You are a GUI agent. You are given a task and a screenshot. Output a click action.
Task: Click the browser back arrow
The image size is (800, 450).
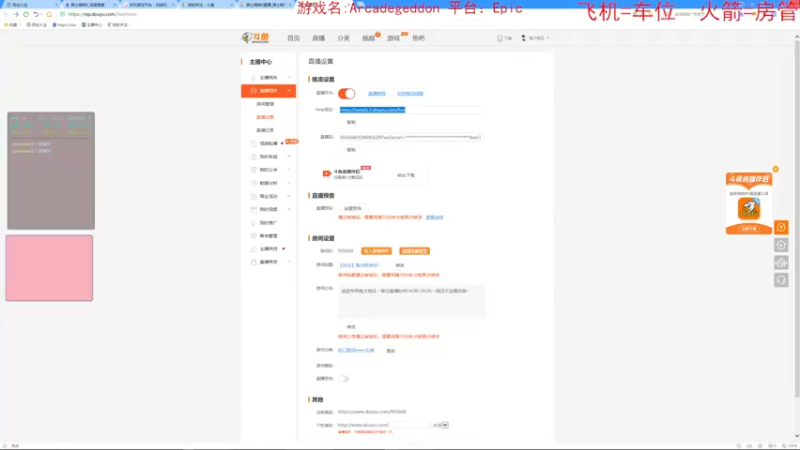[x=6, y=14]
